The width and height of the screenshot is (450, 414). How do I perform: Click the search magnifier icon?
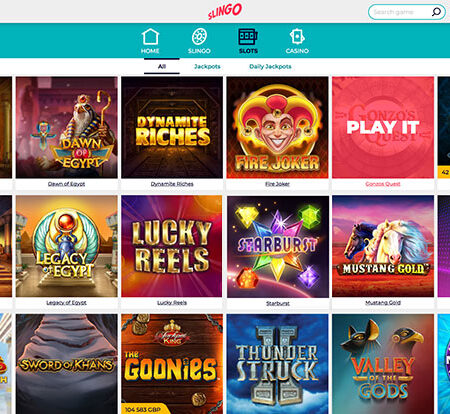click(x=436, y=12)
